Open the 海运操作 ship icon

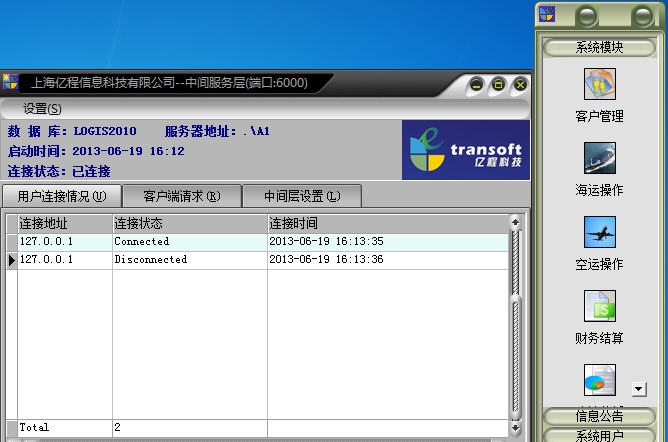[x=599, y=158]
